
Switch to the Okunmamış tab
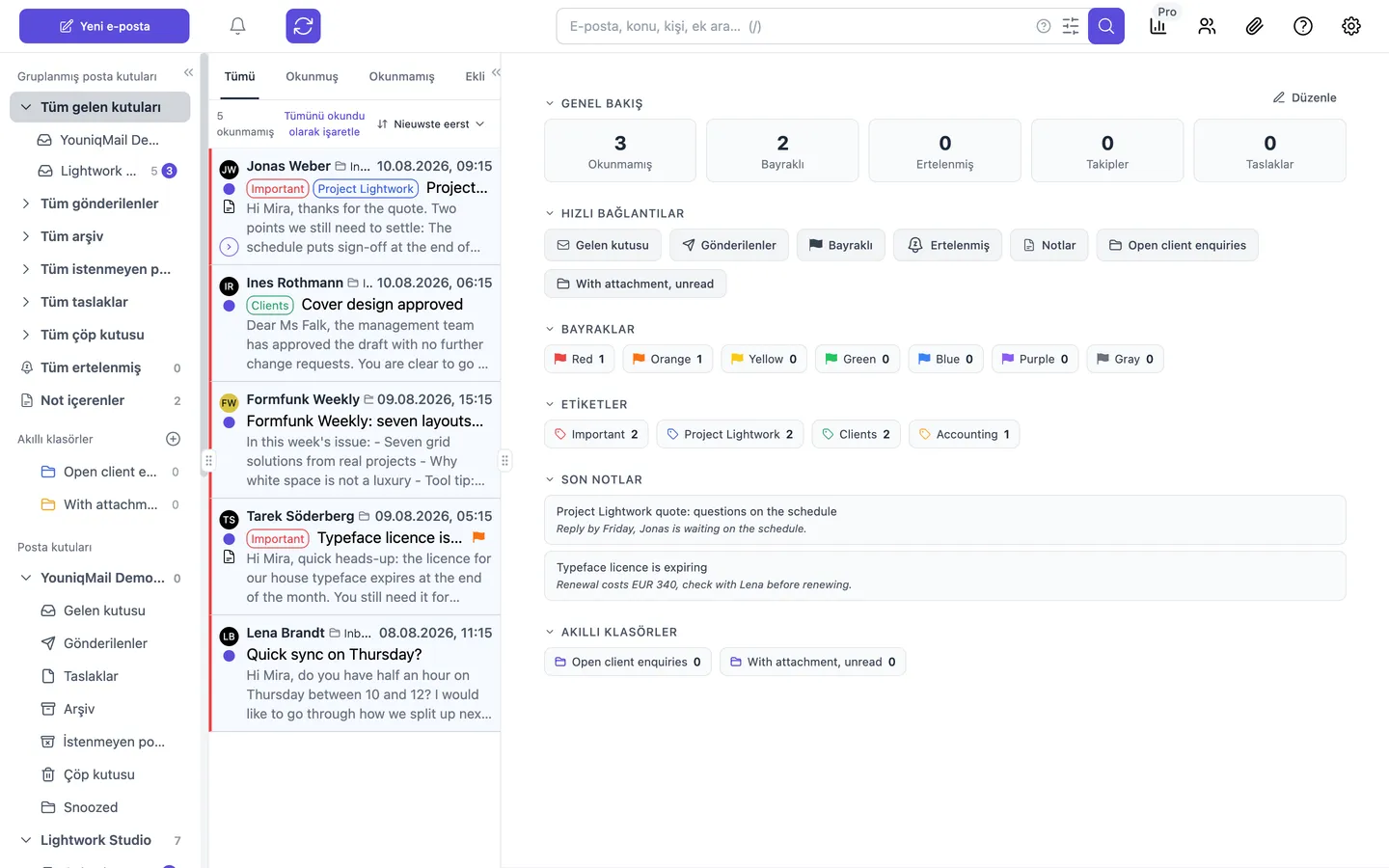point(401,76)
